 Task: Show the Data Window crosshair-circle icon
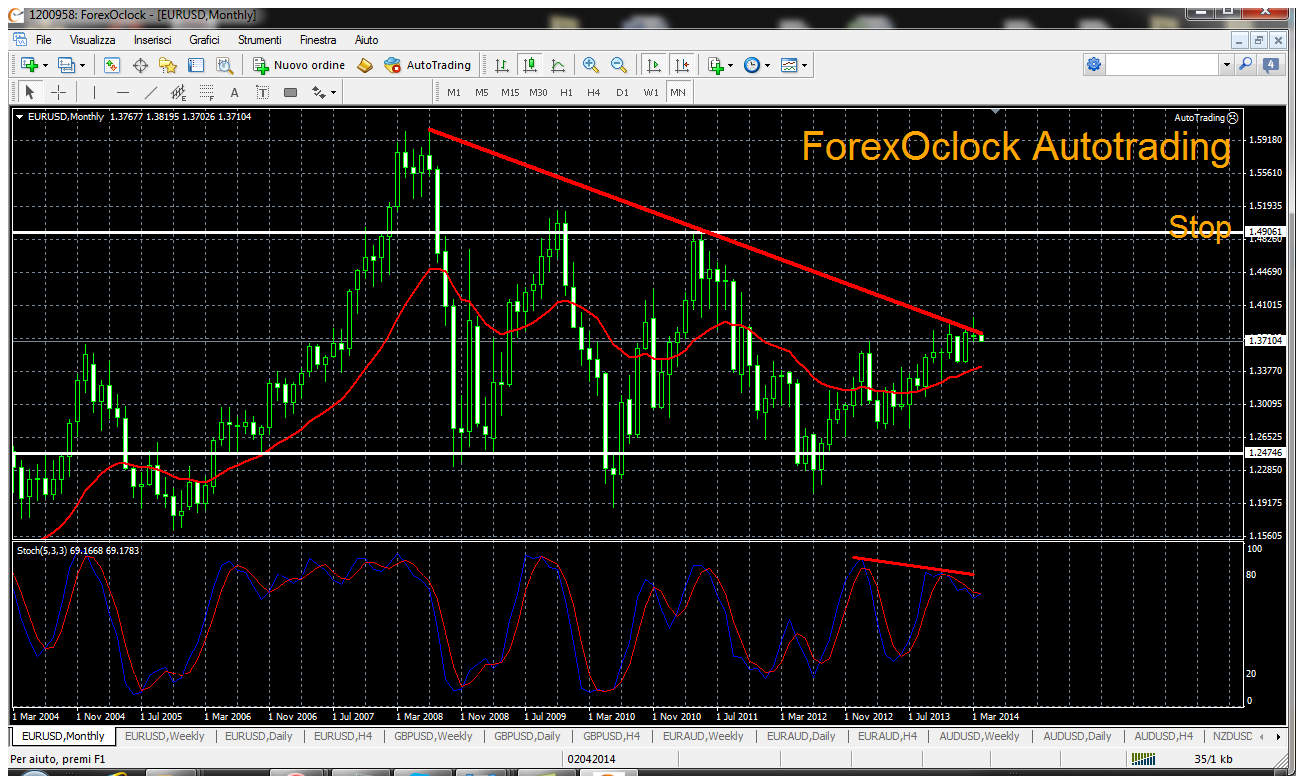coord(140,65)
